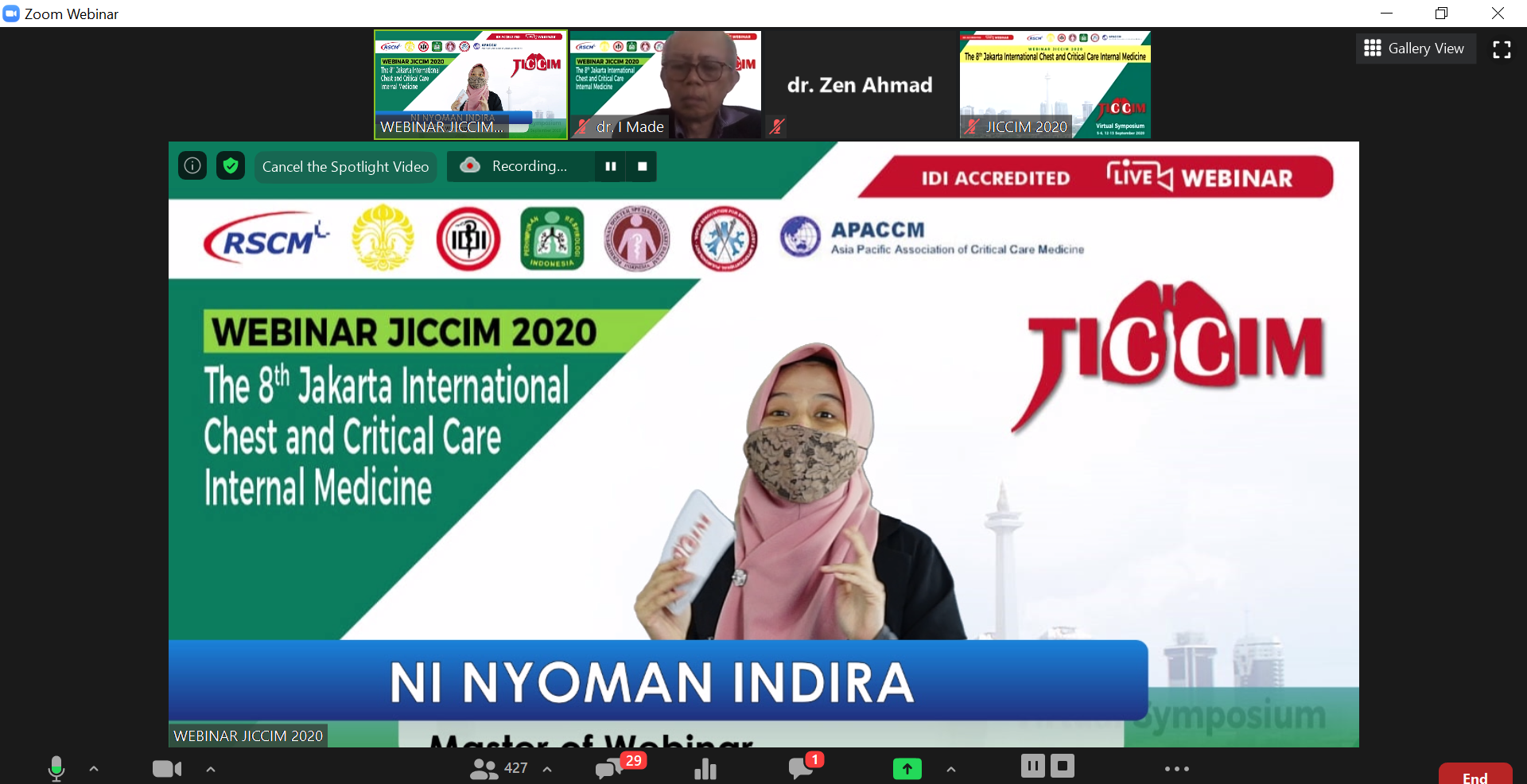Select JICCIM 2020 participant thumbnail
1527x784 pixels.
[1055, 84]
